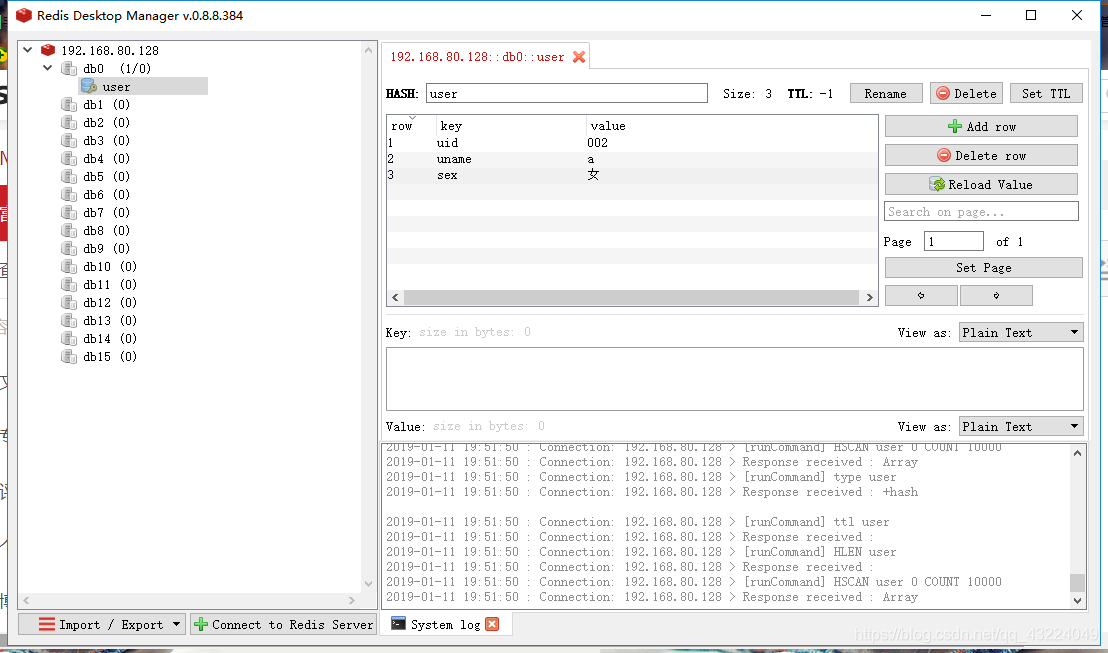Add a row to the hash

point(981,127)
